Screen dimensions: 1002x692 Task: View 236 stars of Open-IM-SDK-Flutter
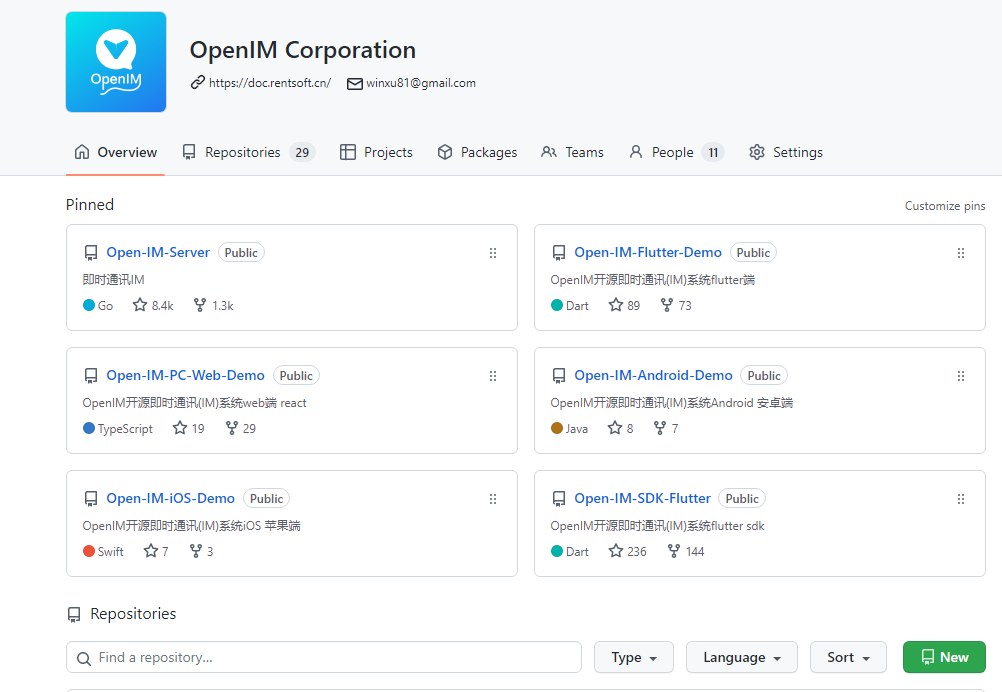[x=628, y=551]
